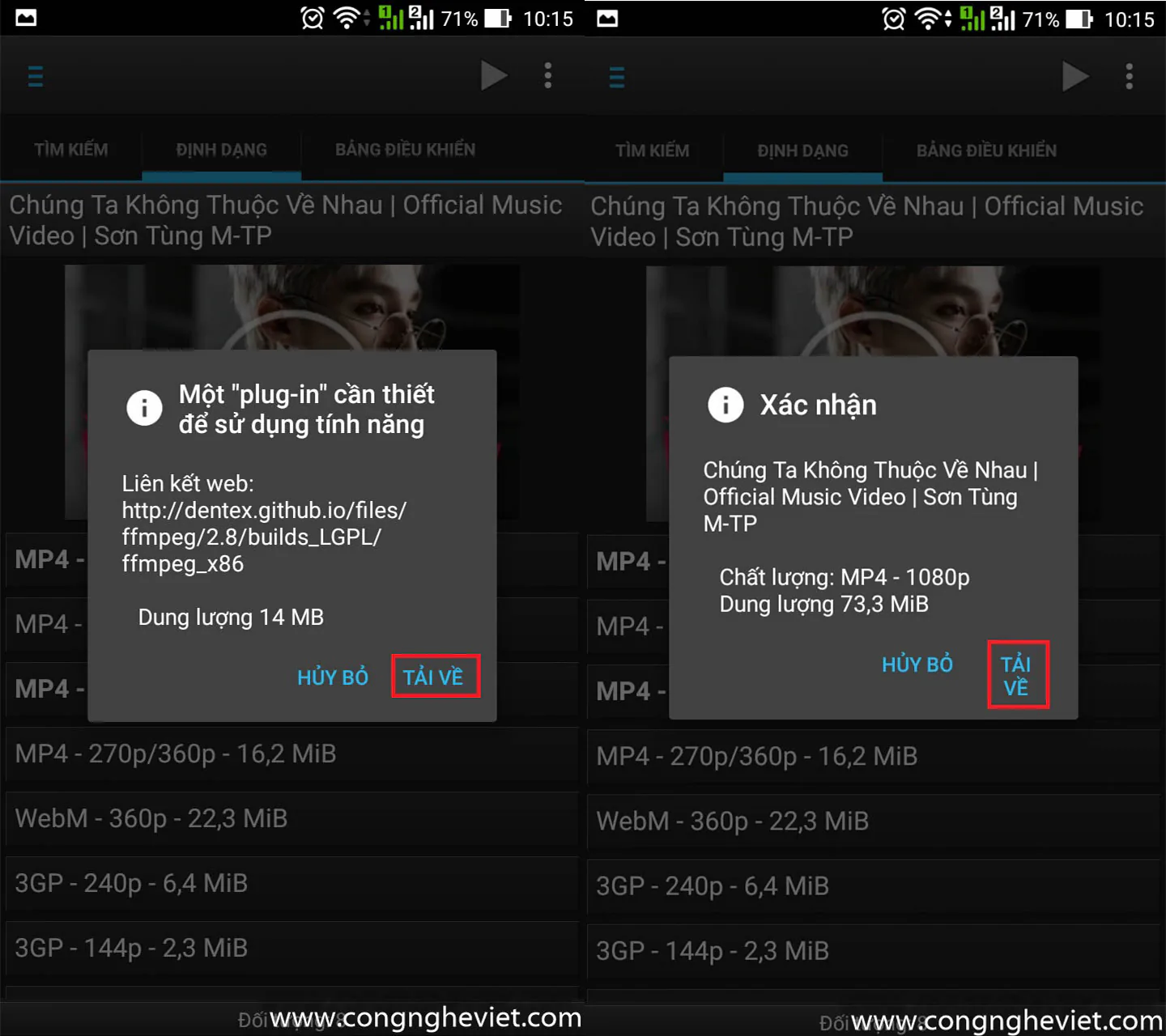Tap 'Dung lượng 73,3 MiB' text
1166x1036 pixels.
tap(823, 605)
